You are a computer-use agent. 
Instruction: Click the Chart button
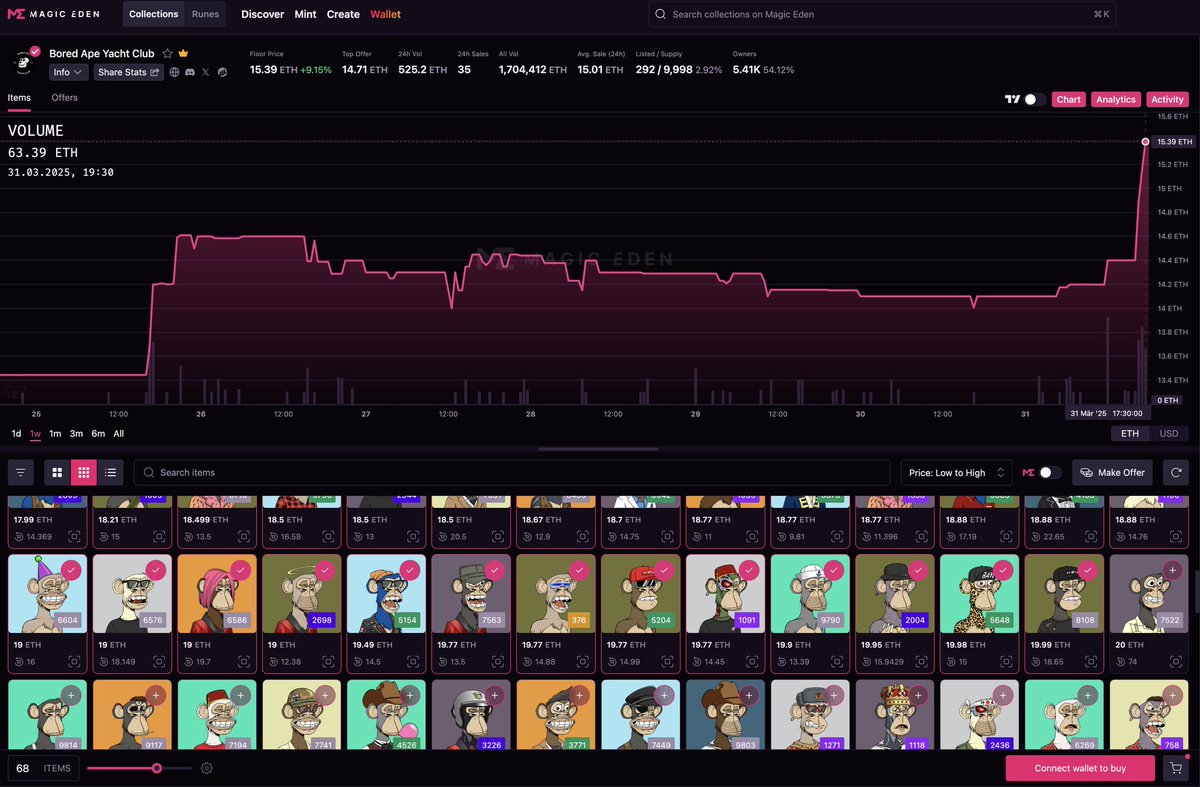(x=1069, y=99)
